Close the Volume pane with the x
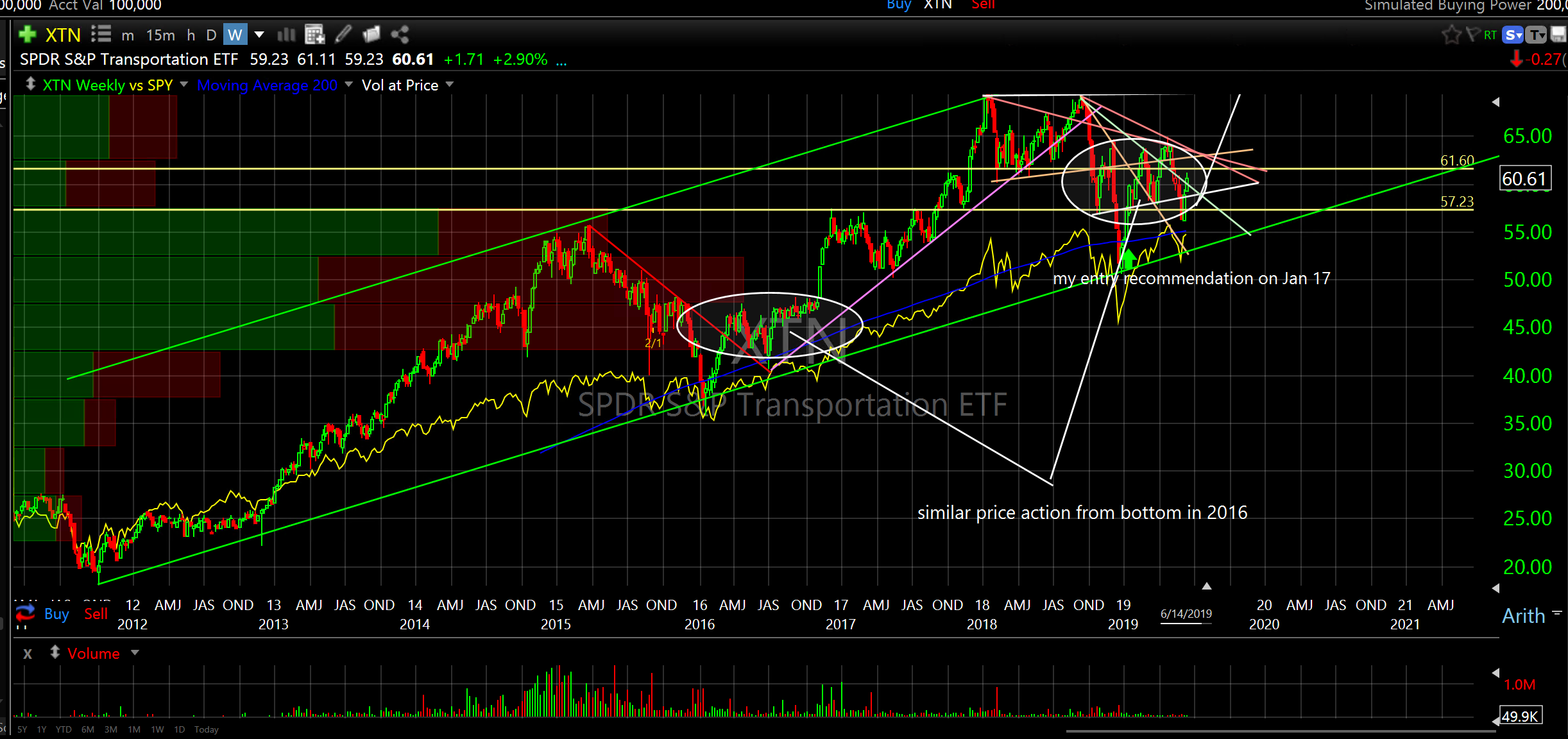1568x739 pixels. [x=28, y=654]
